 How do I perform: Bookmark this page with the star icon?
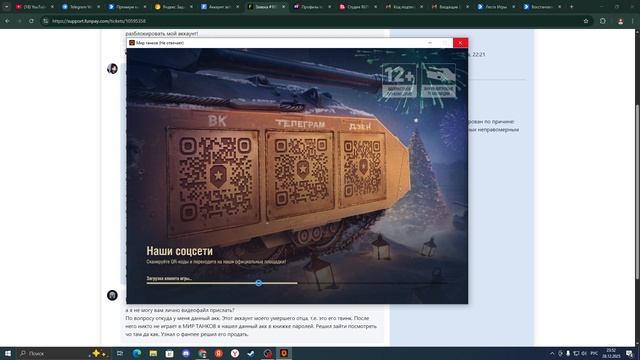click(586, 21)
